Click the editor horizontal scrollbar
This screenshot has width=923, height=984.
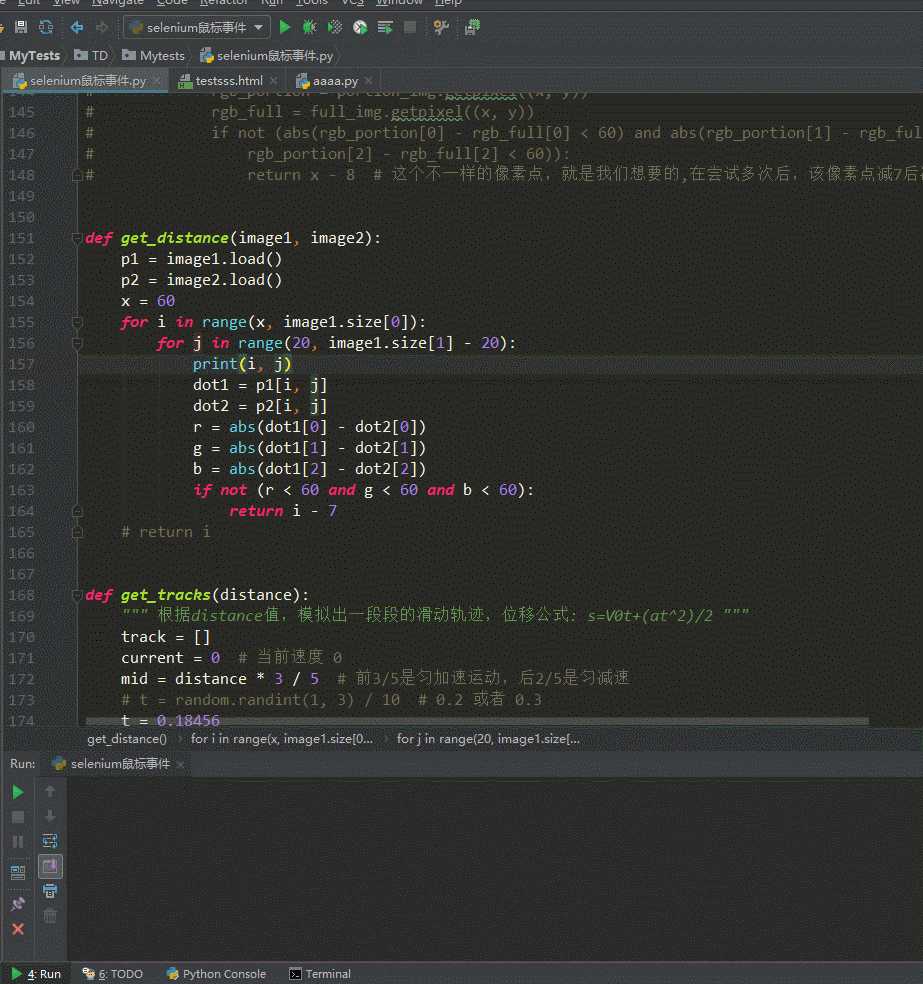477,722
